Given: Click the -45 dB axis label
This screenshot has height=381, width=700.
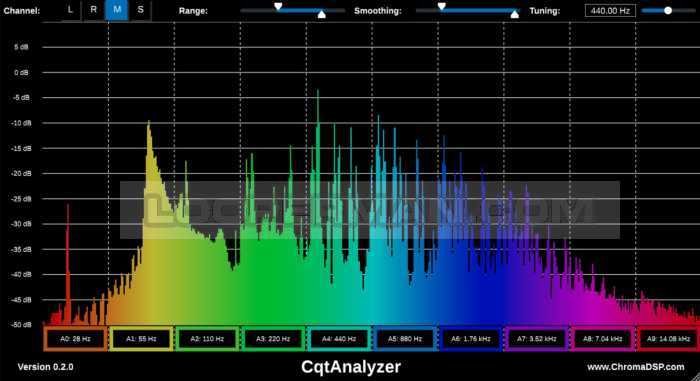Looking at the screenshot, I should click(x=21, y=300).
